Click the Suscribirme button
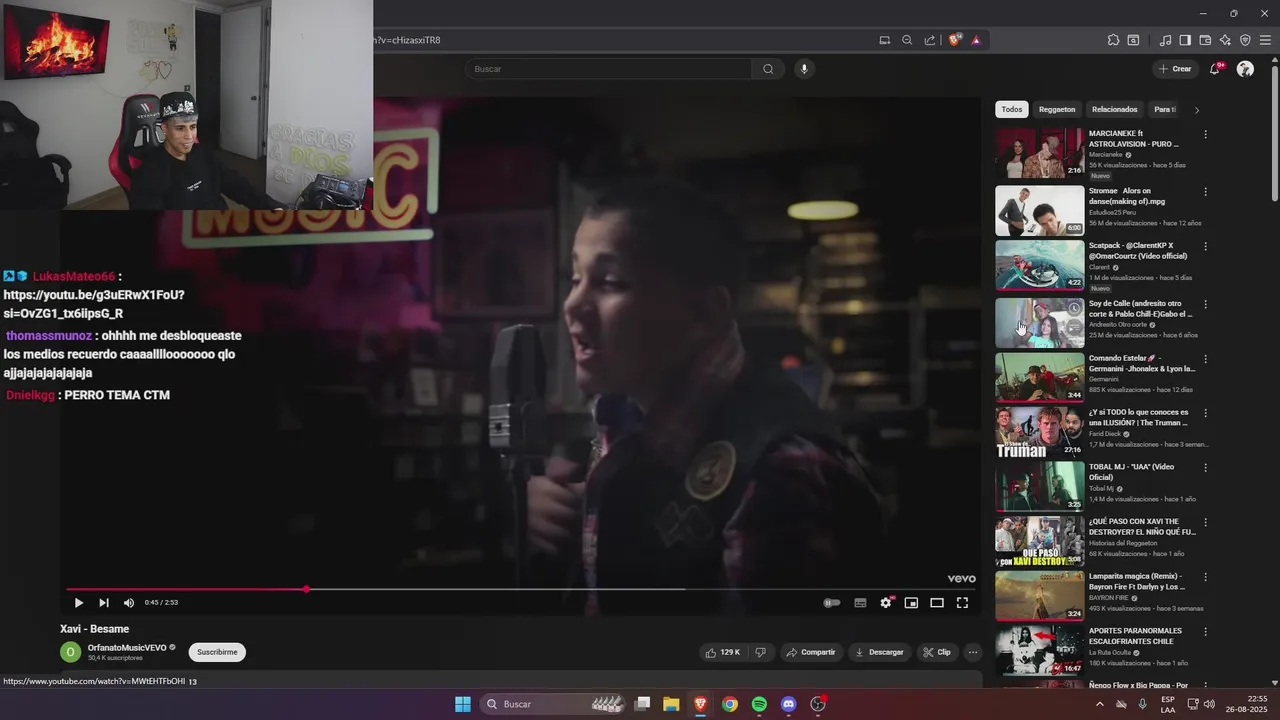Viewport: 1280px width, 720px height. pos(217,652)
